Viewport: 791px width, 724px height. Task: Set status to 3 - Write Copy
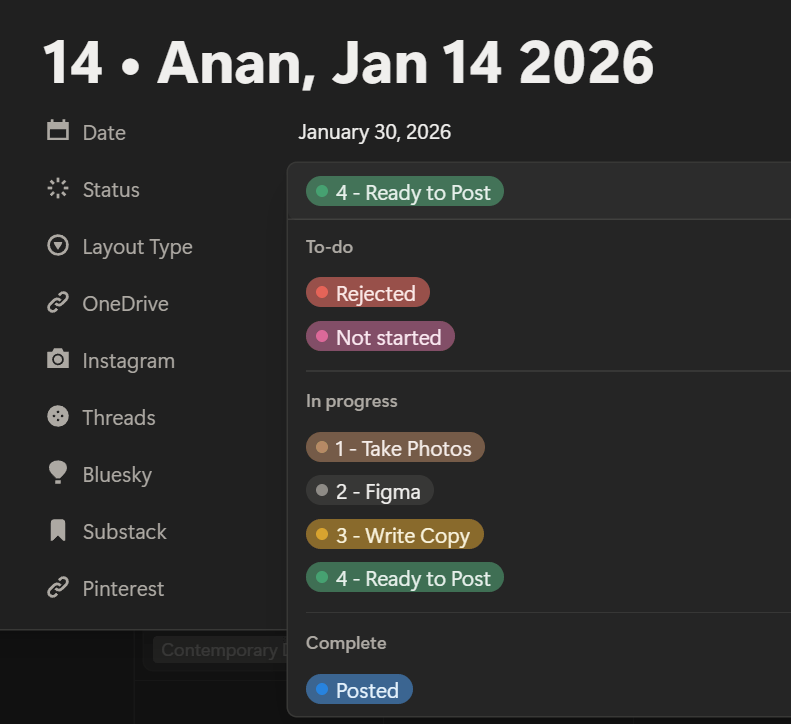pyautogui.click(x=394, y=535)
